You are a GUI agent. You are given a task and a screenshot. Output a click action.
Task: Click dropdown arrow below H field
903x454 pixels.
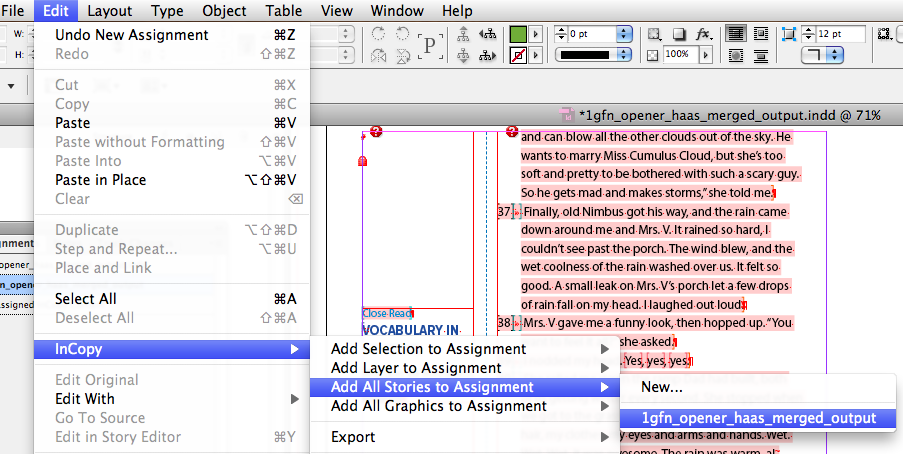coord(10,86)
